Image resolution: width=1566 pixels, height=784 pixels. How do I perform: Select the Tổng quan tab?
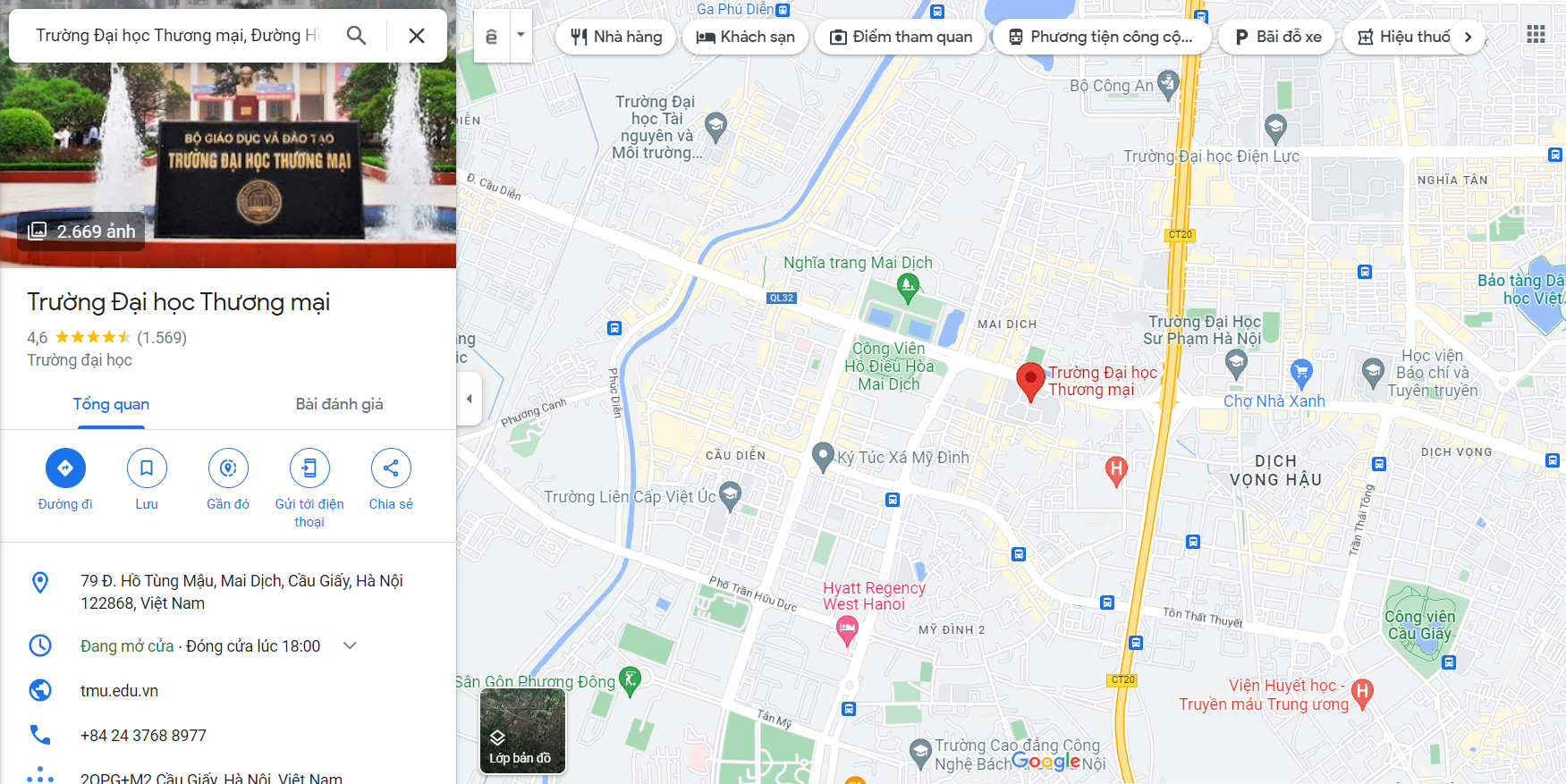click(111, 404)
